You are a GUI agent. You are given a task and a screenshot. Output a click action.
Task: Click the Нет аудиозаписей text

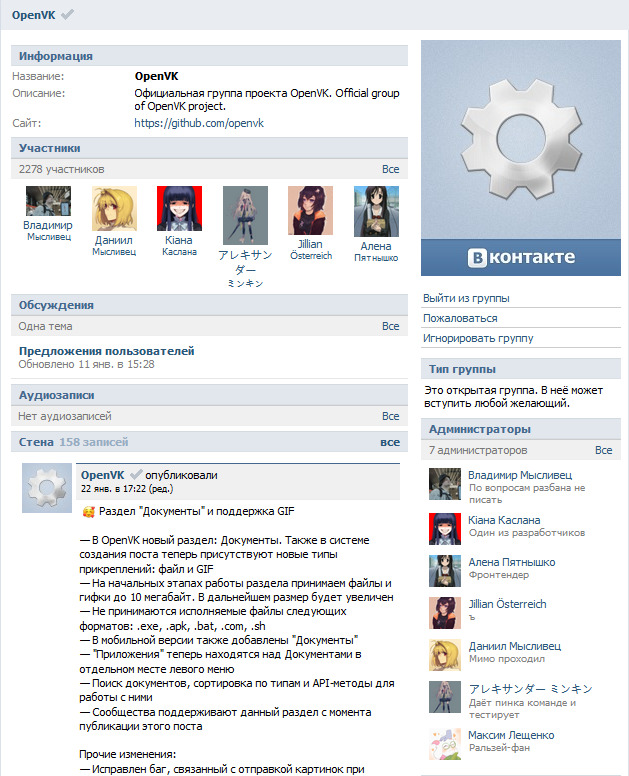click(65, 416)
